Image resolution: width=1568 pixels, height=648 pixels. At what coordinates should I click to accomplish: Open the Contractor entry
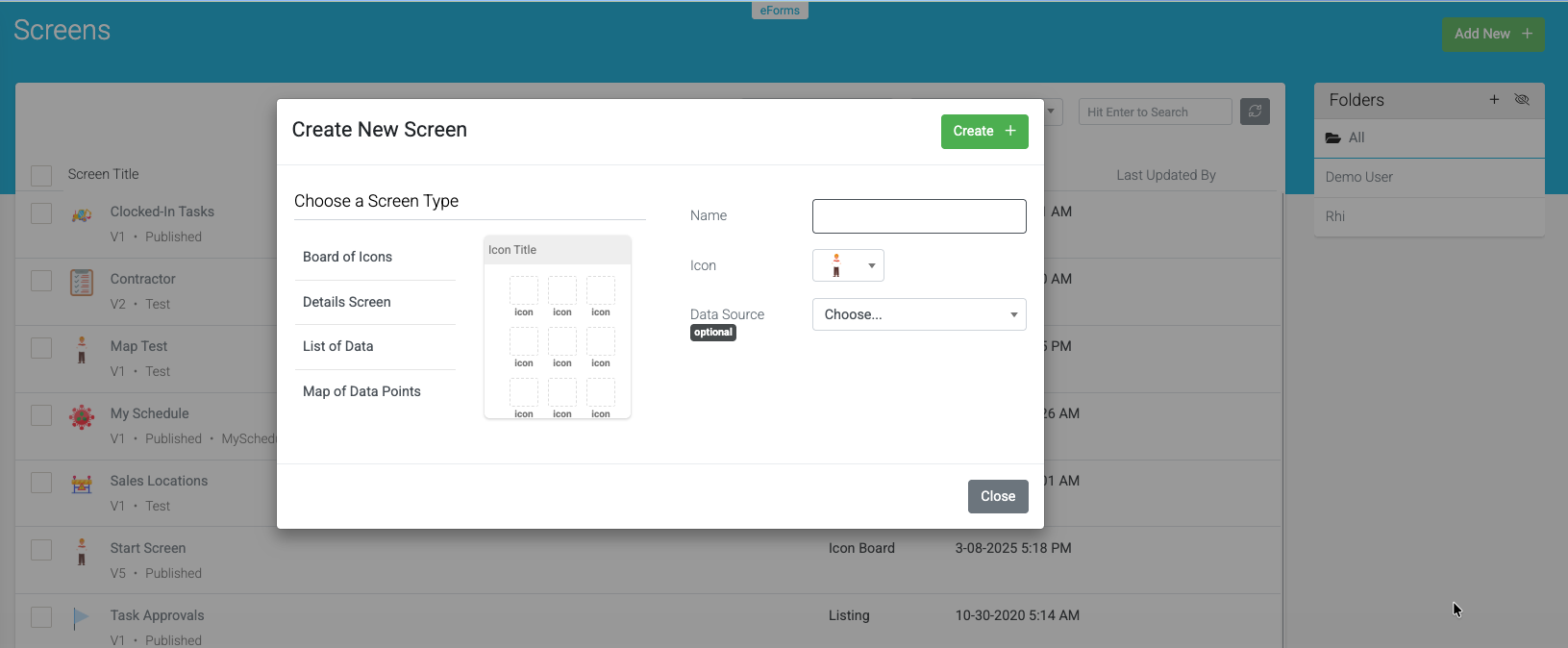[x=142, y=279]
